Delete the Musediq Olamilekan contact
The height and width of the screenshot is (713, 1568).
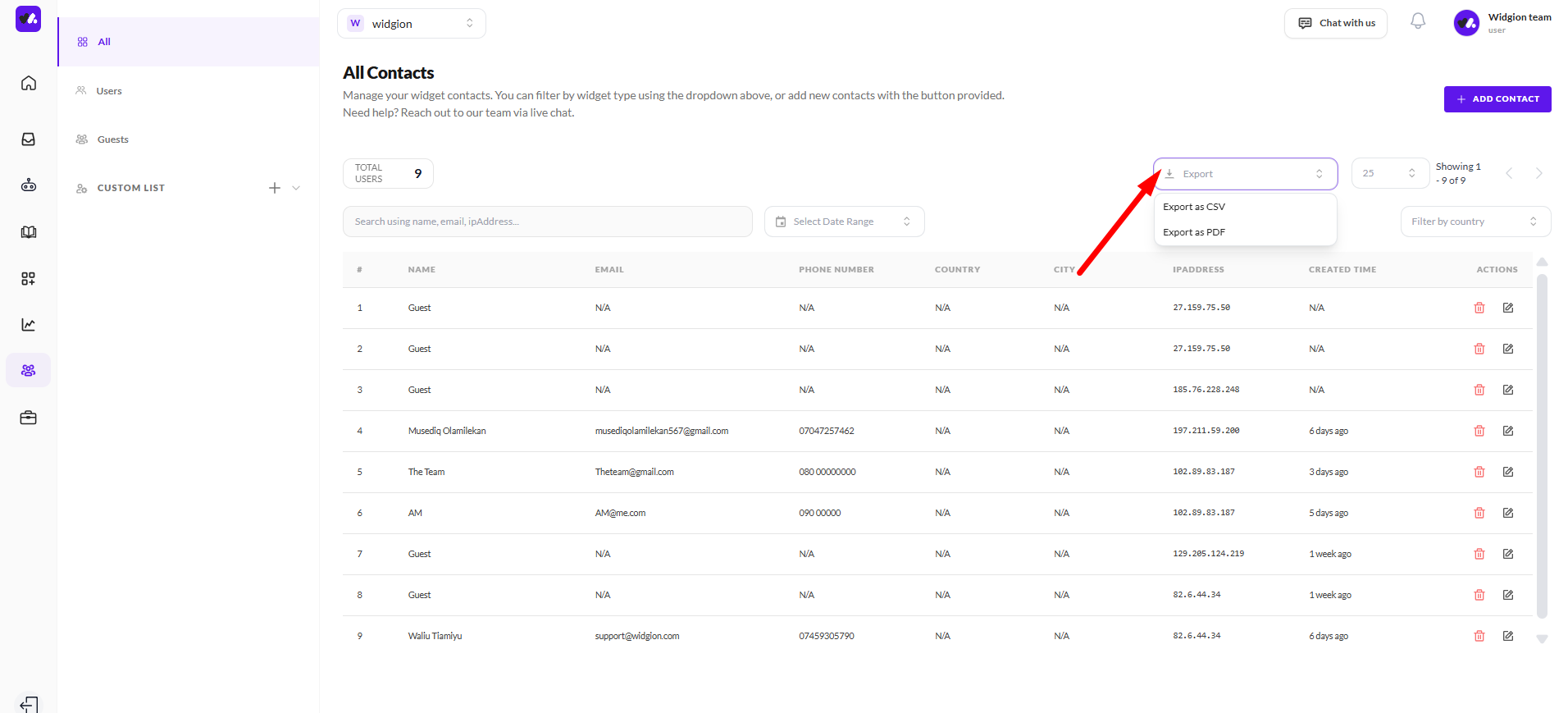pos(1479,431)
